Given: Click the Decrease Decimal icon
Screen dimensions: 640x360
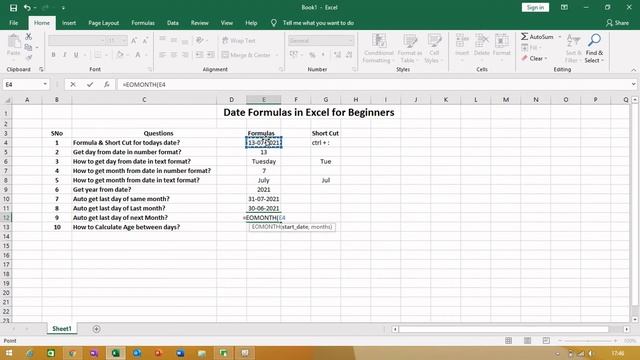Looking at the screenshot, I should click(349, 55).
